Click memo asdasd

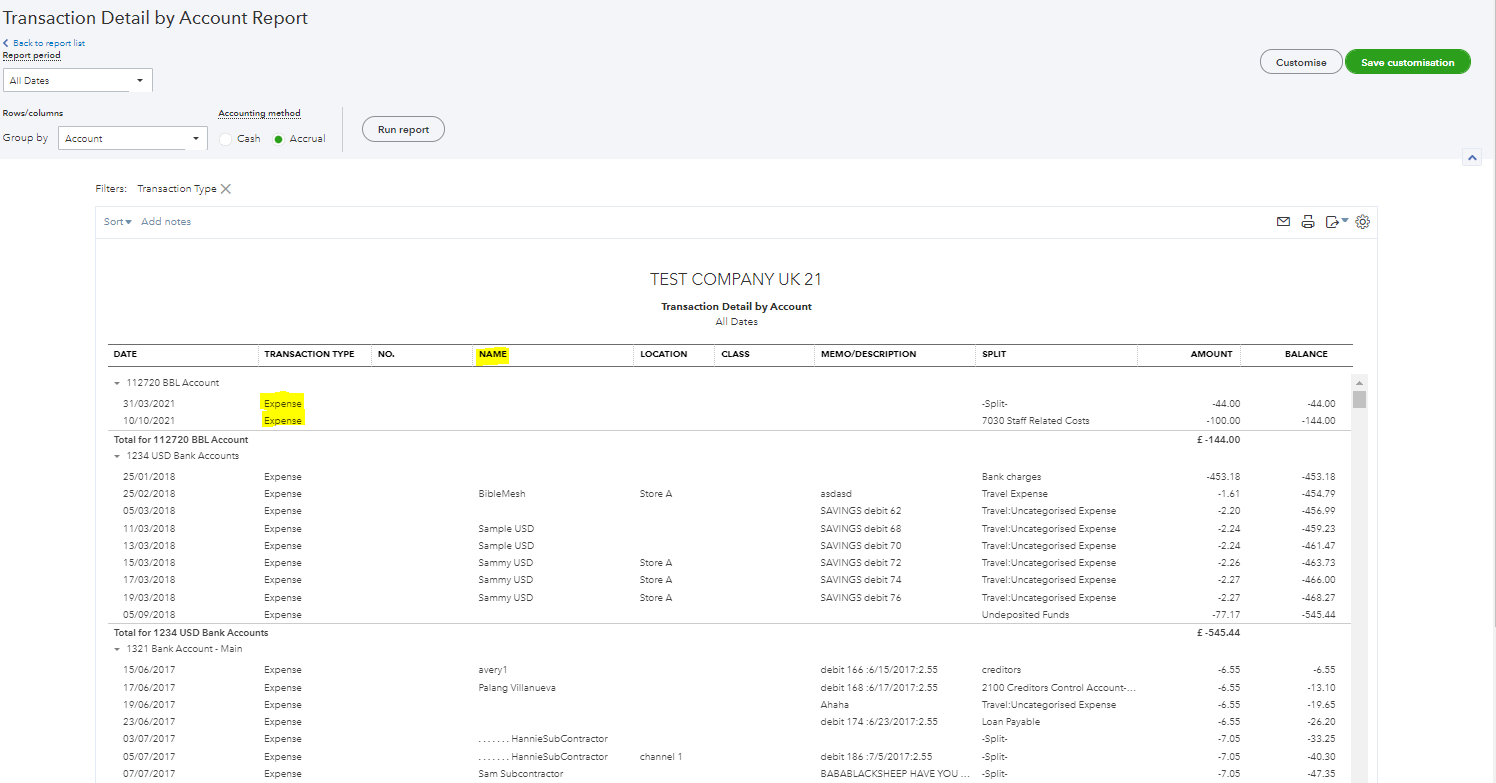(837, 494)
